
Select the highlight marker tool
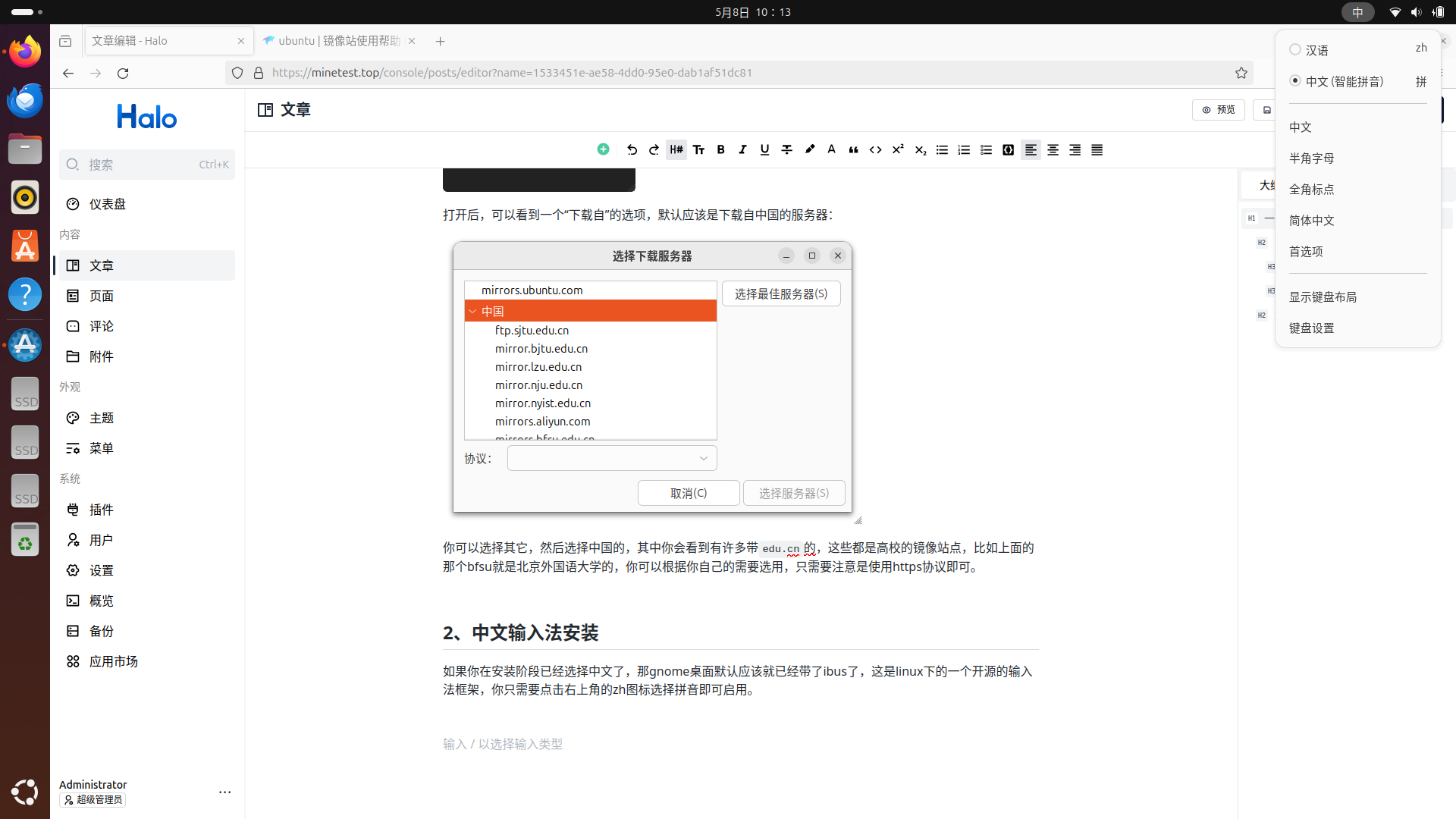point(810,150)
